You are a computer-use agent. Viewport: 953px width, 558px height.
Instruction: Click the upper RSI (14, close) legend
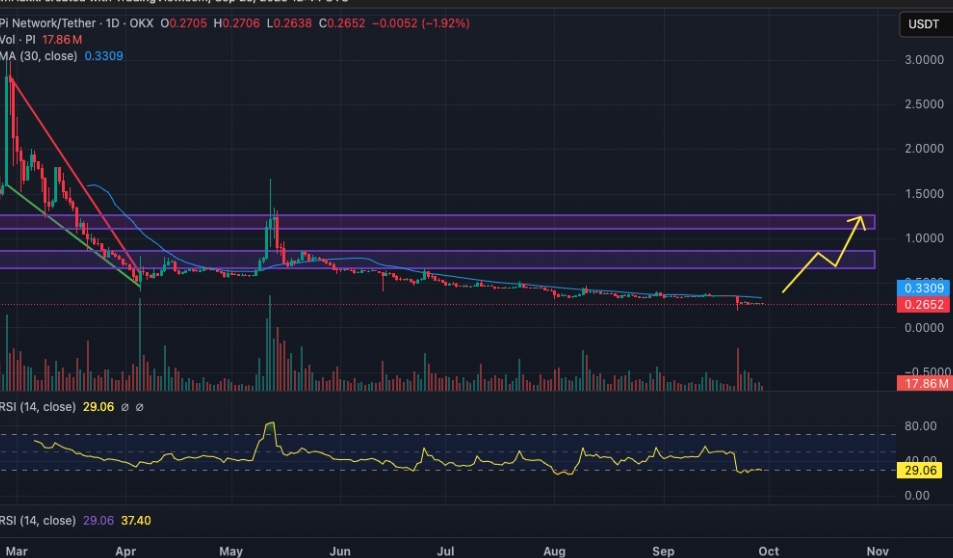coord(38,408)
